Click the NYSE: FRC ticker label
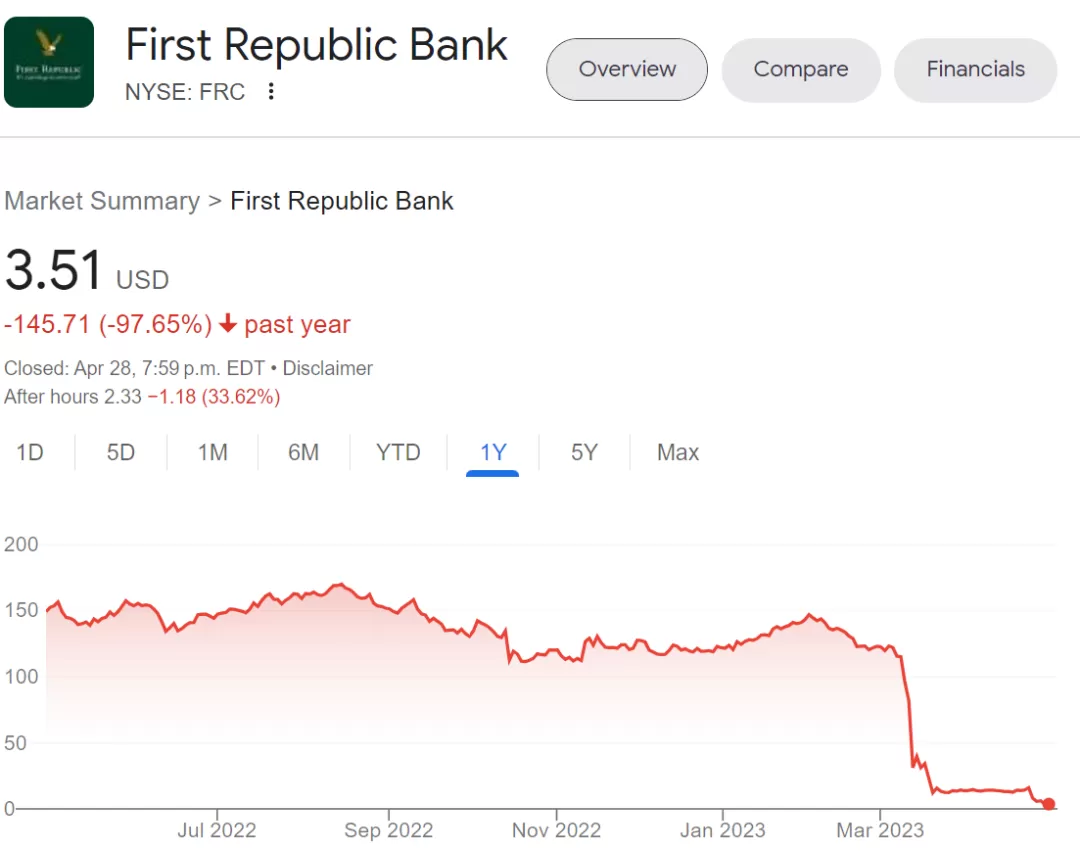Viewport: 1080px width, 851px height. [185, 92]
